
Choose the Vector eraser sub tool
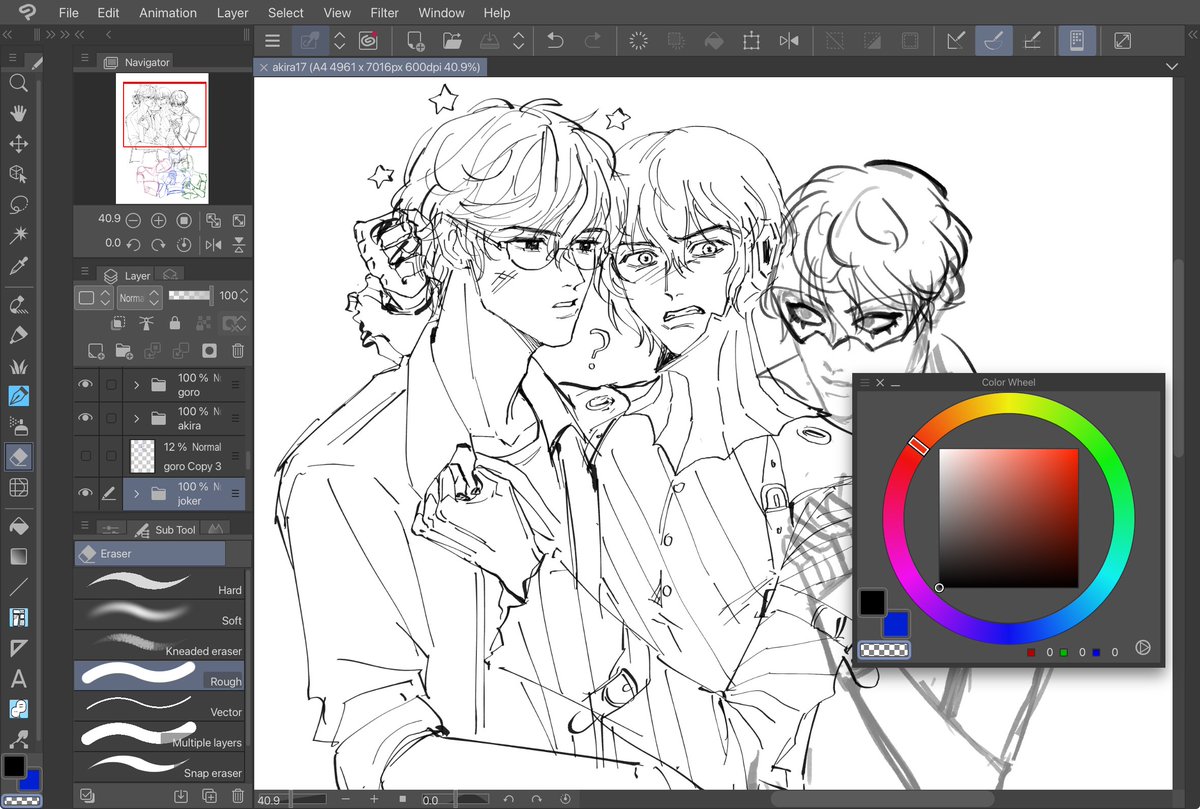pyautogui.click(x=160, y=704)
